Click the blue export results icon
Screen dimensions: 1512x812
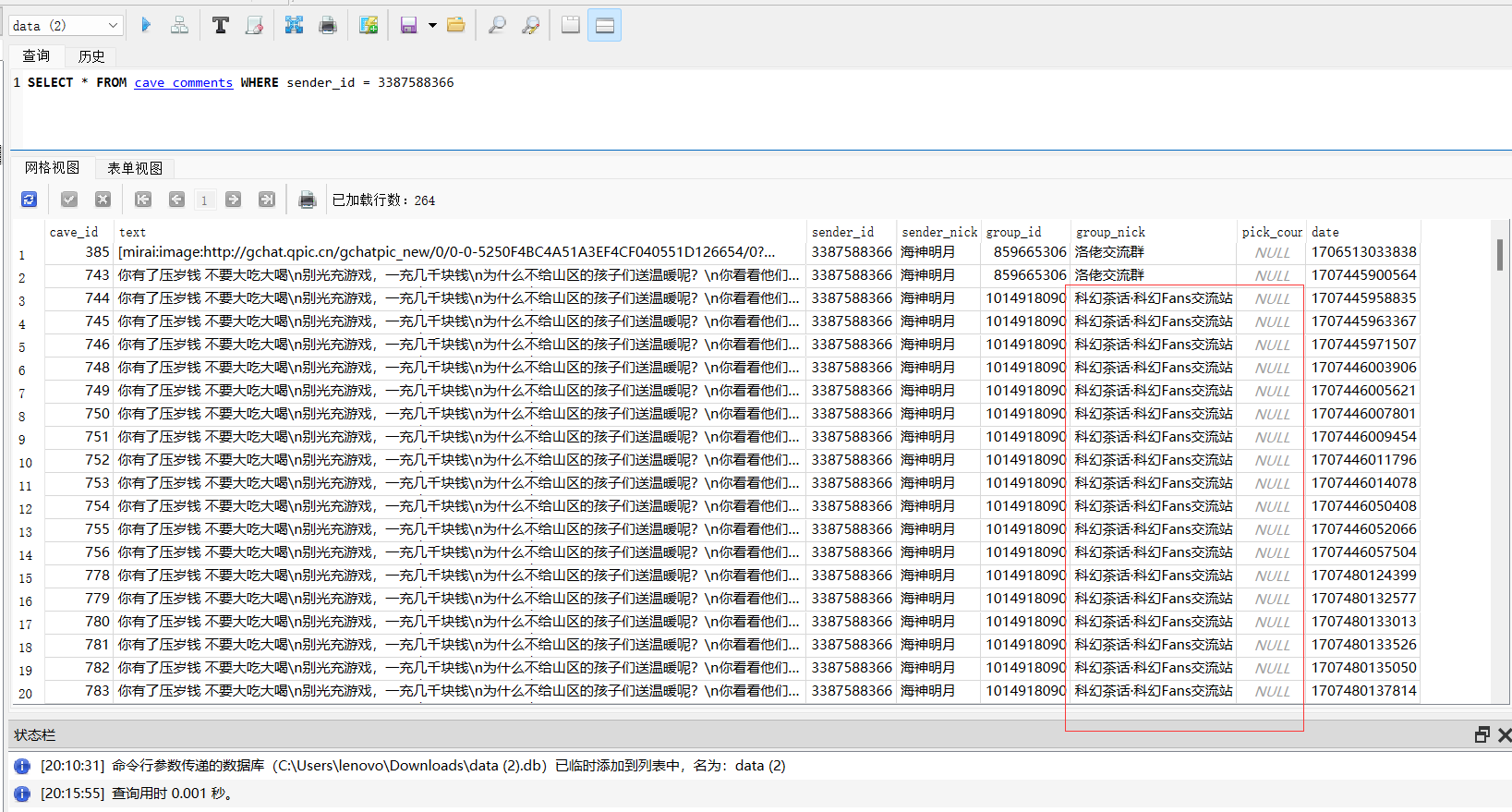coord(294,25)
